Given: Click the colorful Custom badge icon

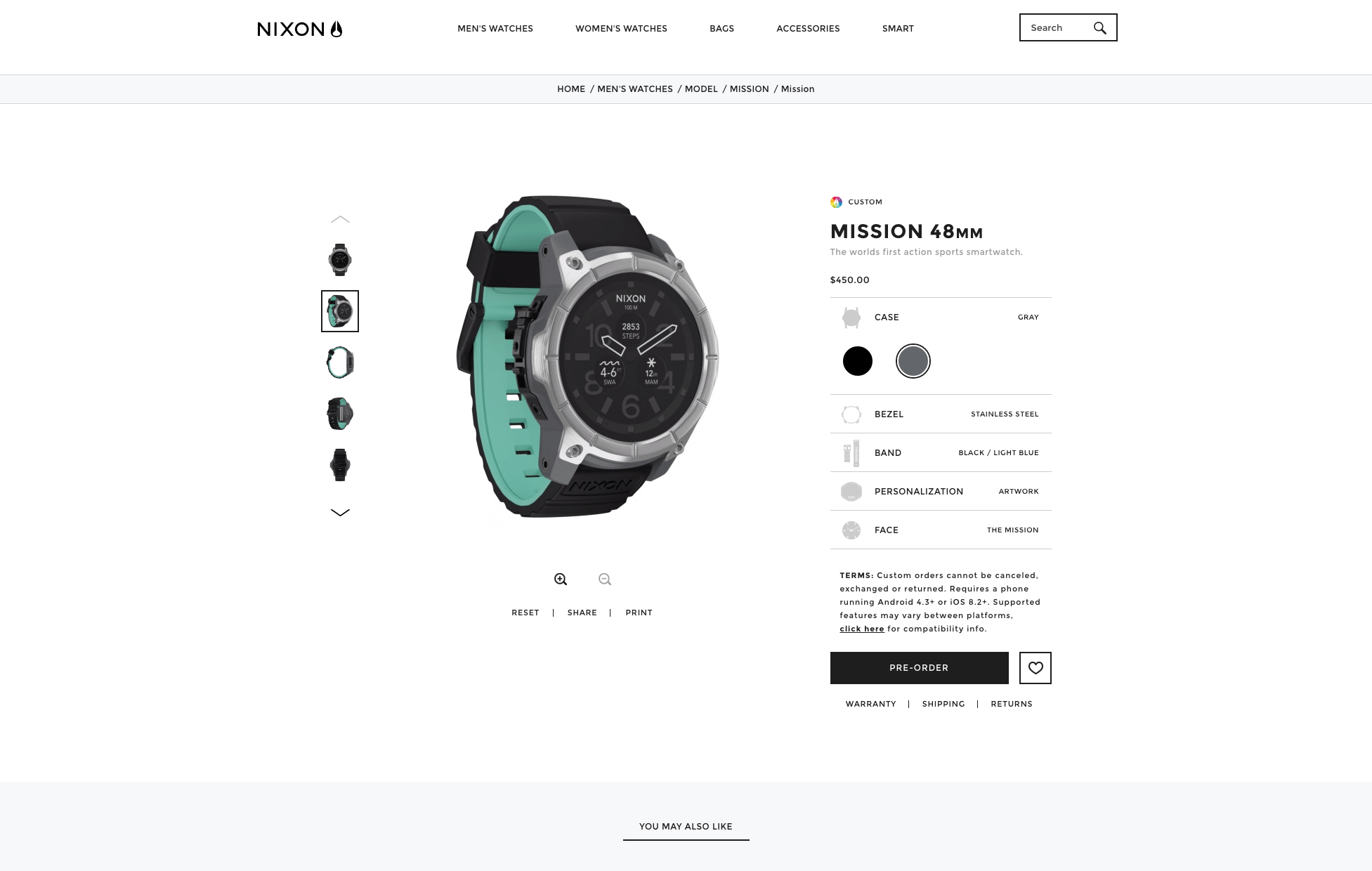Looking at the screenshot, I should tap(836, 202).
